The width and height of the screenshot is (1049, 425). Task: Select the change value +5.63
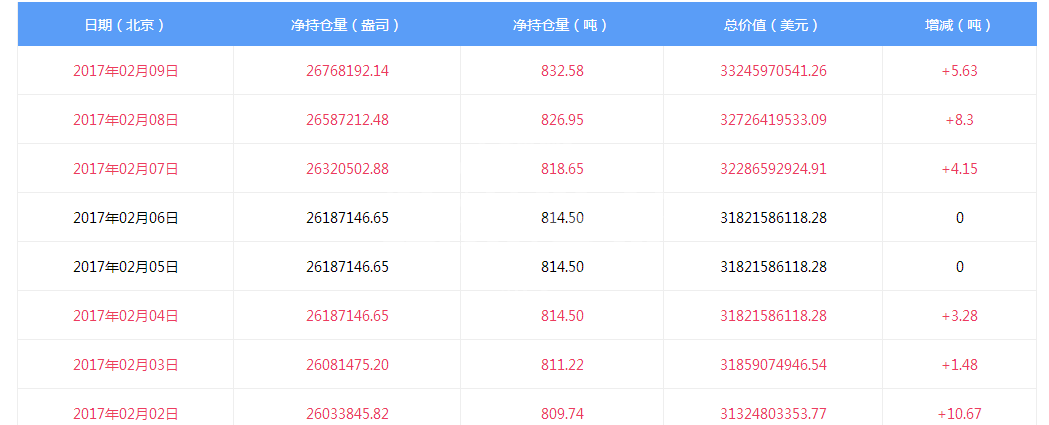[959, 71]
